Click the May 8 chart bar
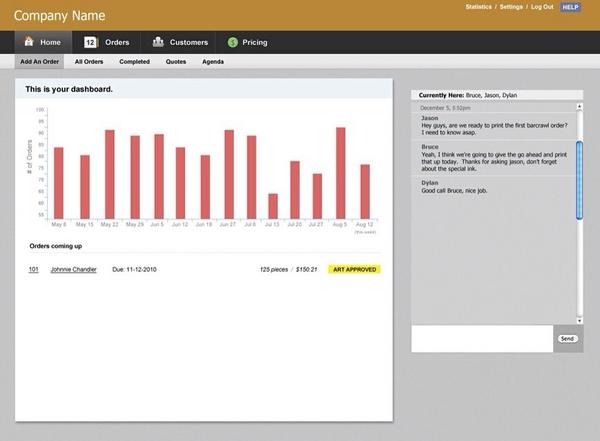The image size is (600, 441). click(59, 183)
